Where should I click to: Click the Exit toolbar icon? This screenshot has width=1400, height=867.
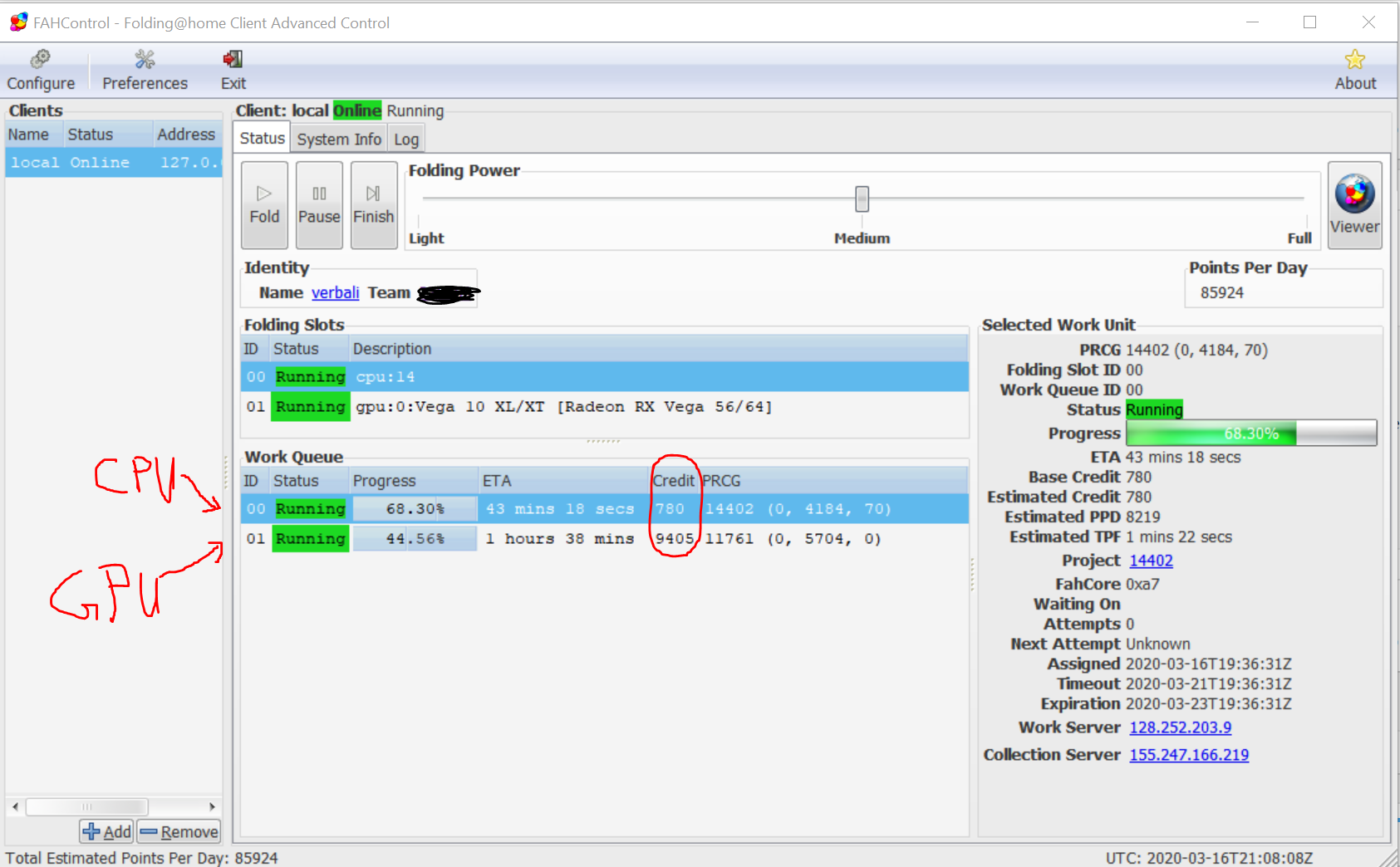tap(233, 70)
